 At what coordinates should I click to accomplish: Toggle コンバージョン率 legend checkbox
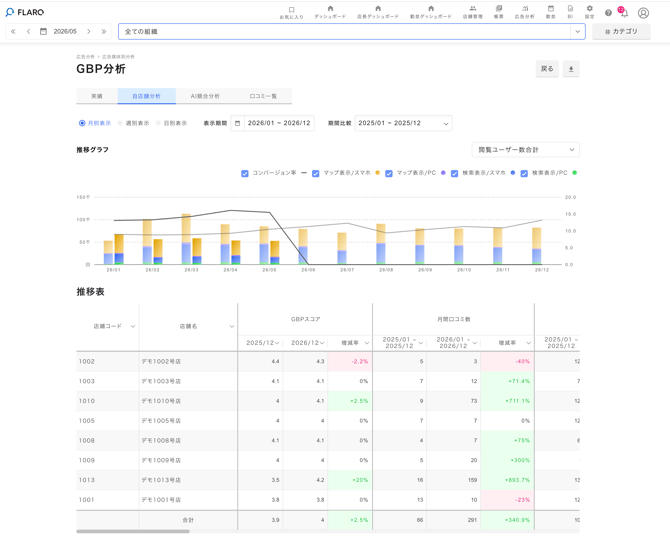[x=245, y=173]
